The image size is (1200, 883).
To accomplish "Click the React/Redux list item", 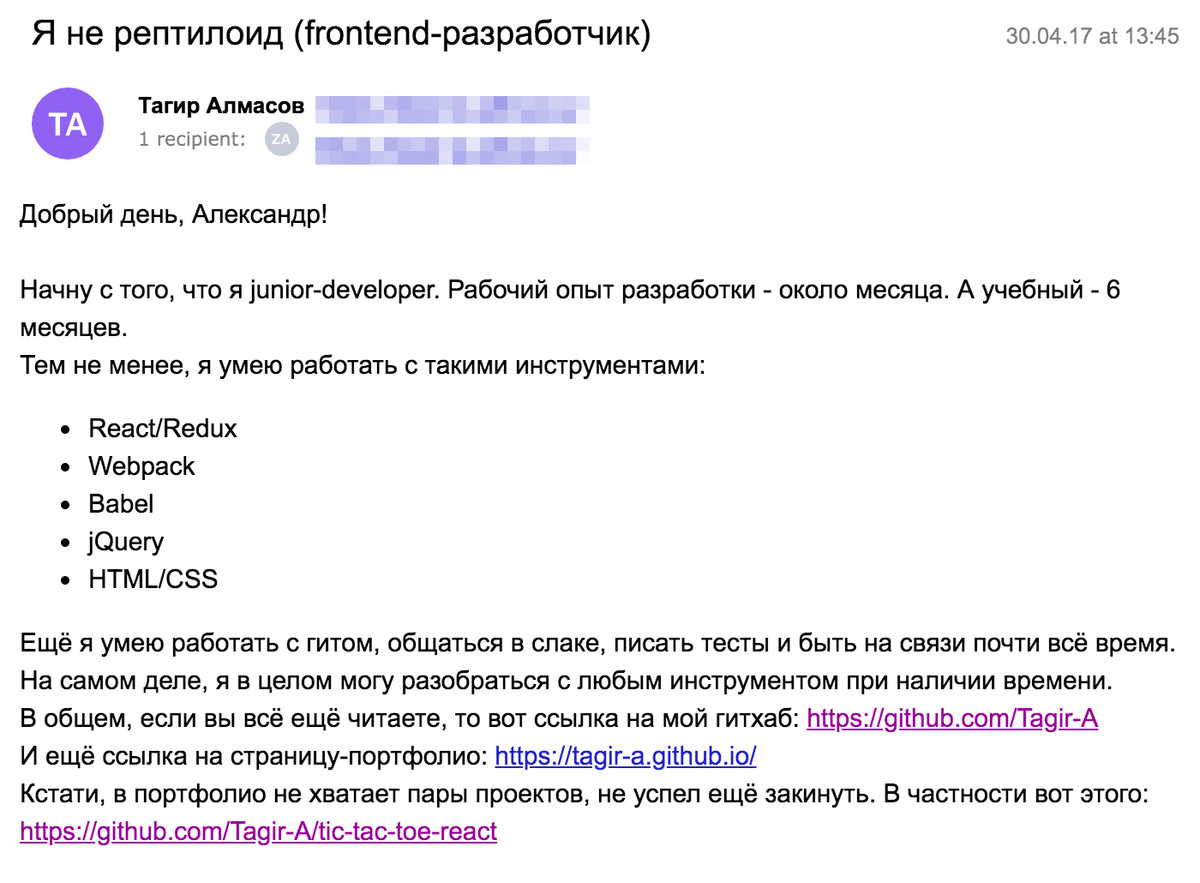I will (x=163, y=429).
